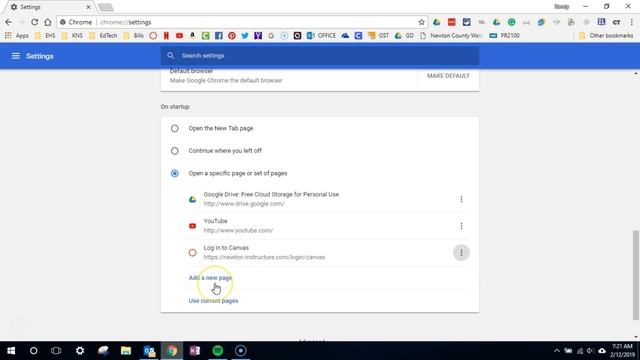The image size is (640, 360).
Task: Open OneNote from the taskbar
Action: pyautogui.click(x=195, y=351)
